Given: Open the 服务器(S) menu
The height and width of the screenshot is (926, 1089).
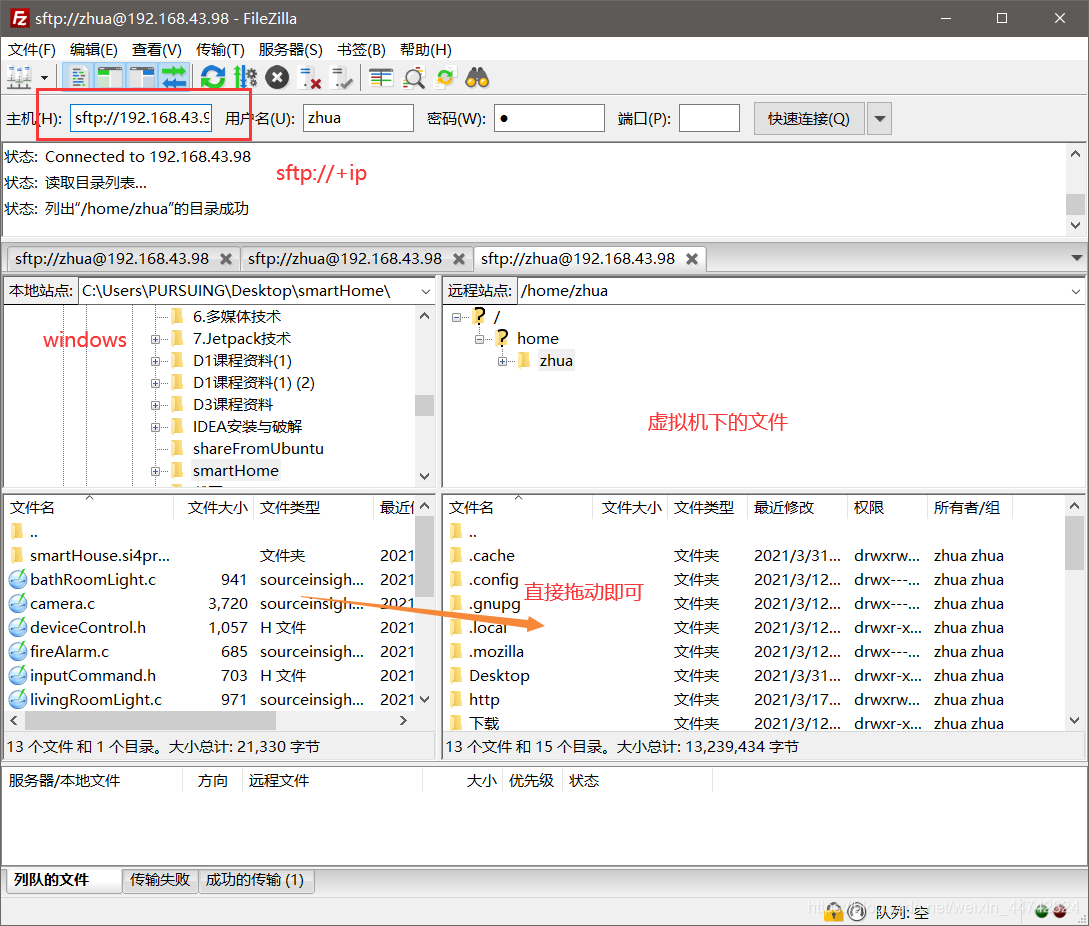Looking at the screenshot, I should pos(290,49).
